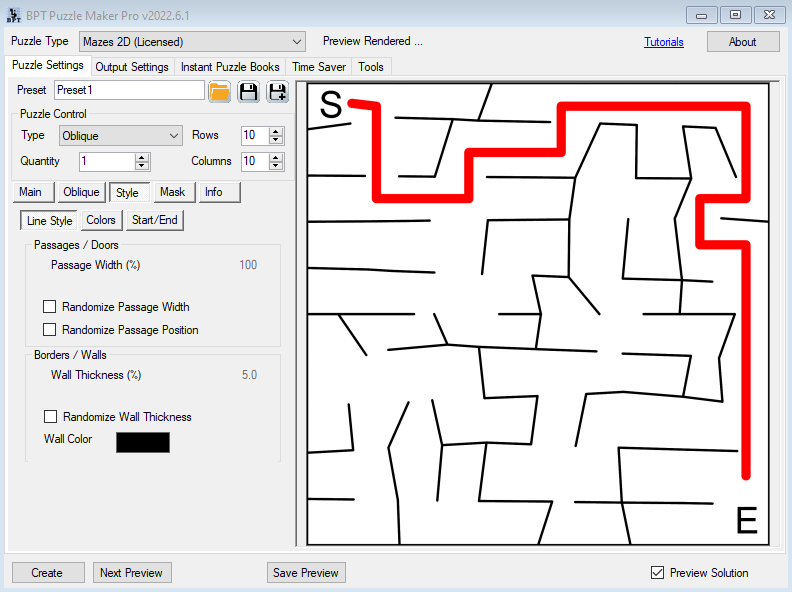Select the Line Style tab
Viewport: 792px width, 592px height.
tap(49, 221)
